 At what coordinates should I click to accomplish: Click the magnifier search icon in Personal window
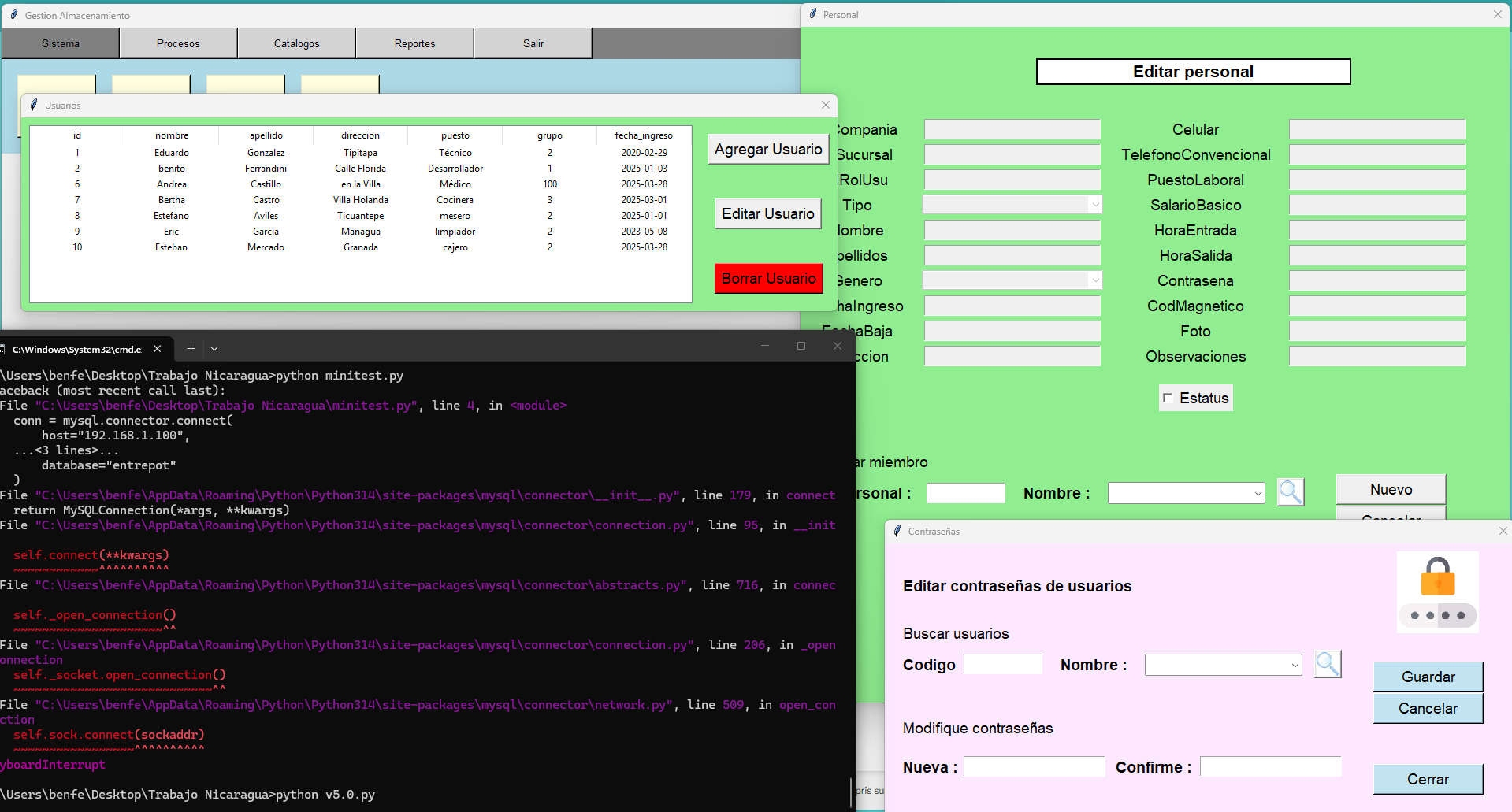coord(1290,492)
